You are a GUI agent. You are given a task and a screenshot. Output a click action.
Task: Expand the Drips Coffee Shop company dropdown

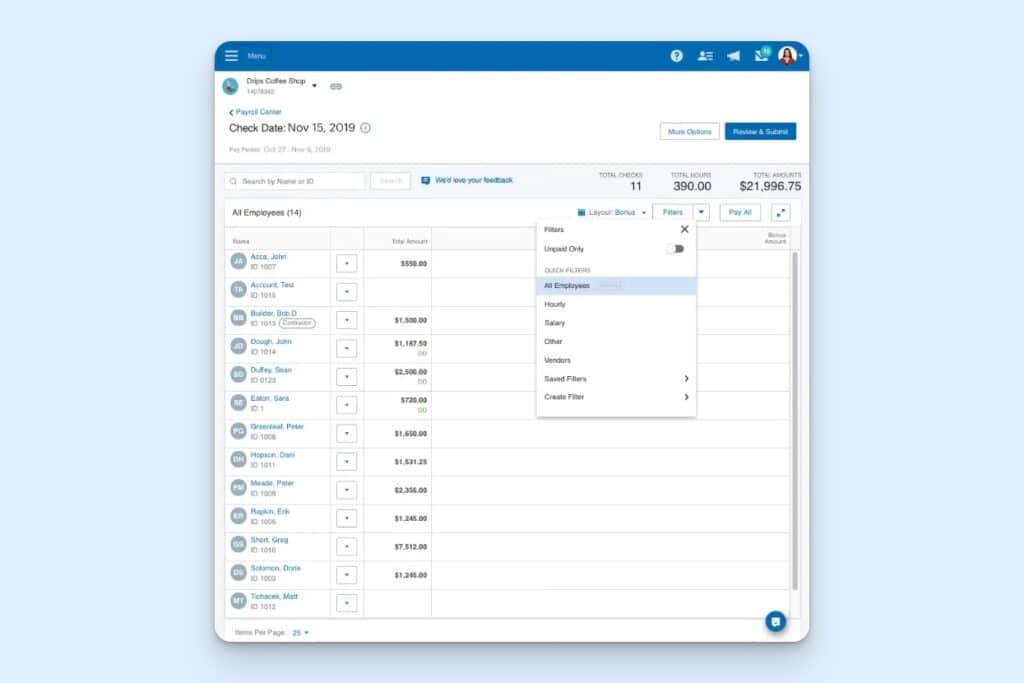(x=314, y=86)
